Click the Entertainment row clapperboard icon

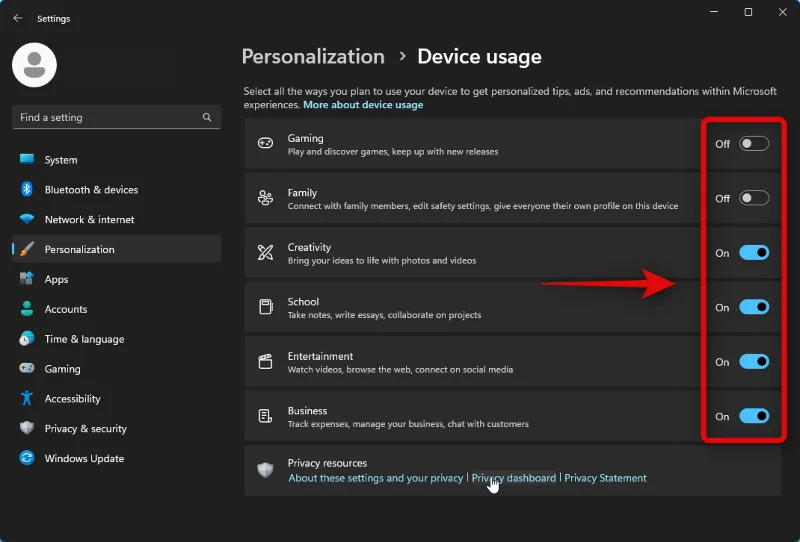coord(265,361)
